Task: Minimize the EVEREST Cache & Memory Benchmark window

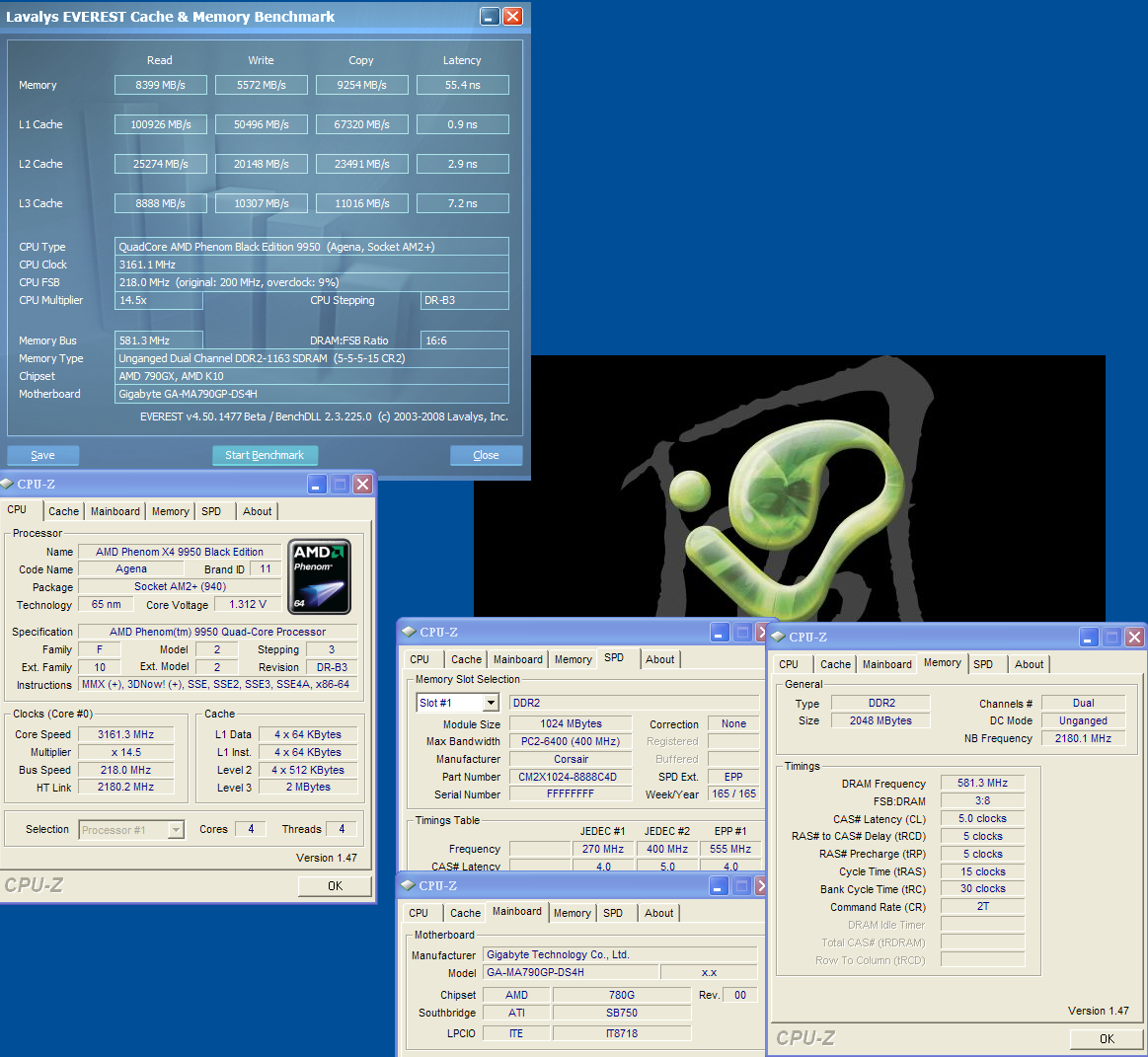Action: pos(490,17)
